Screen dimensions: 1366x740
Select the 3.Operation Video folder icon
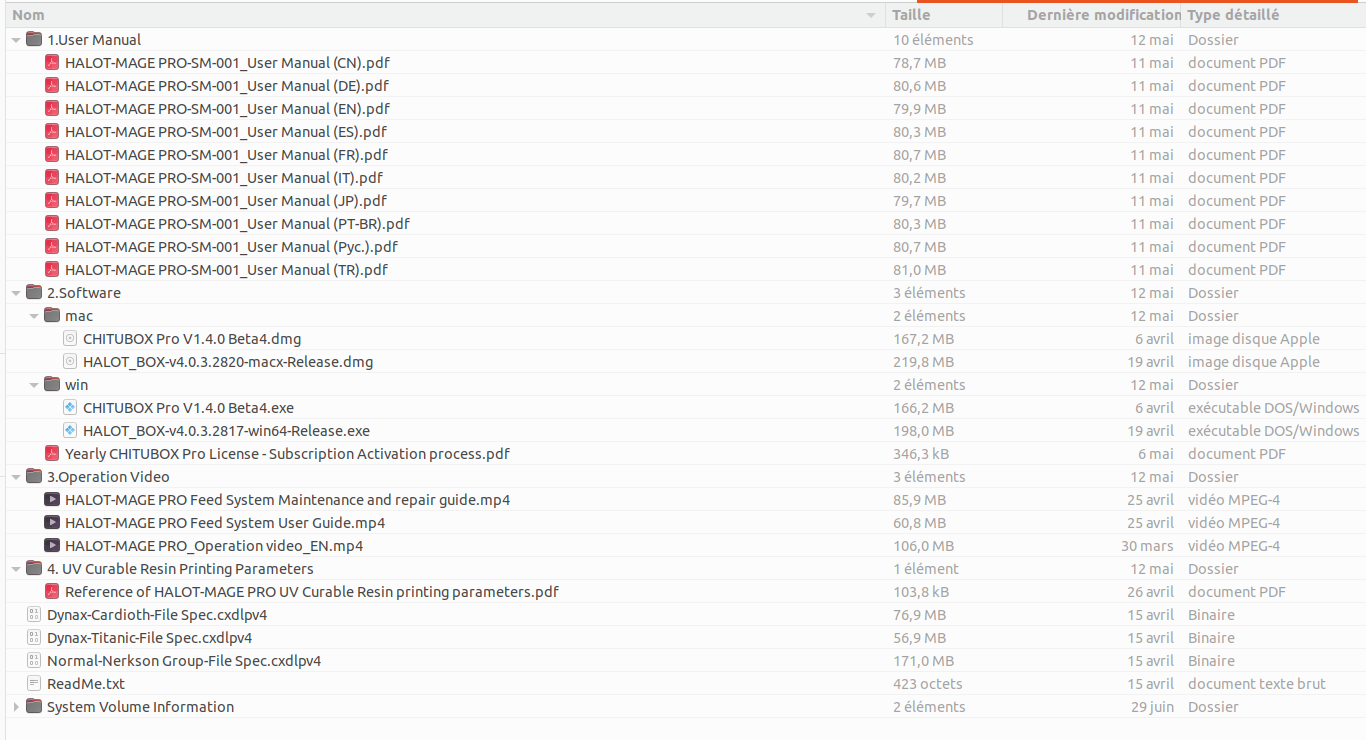[34, 477]
